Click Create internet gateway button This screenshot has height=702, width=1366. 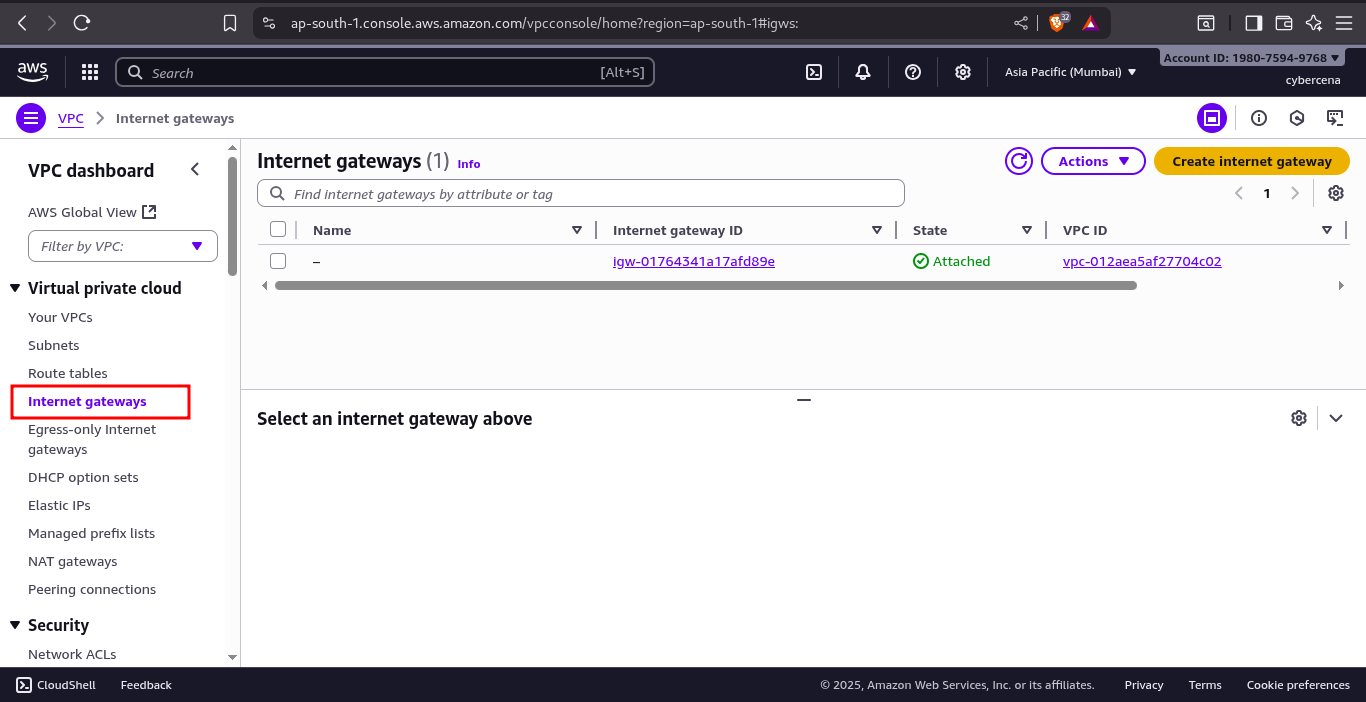tap(1252, 161)
